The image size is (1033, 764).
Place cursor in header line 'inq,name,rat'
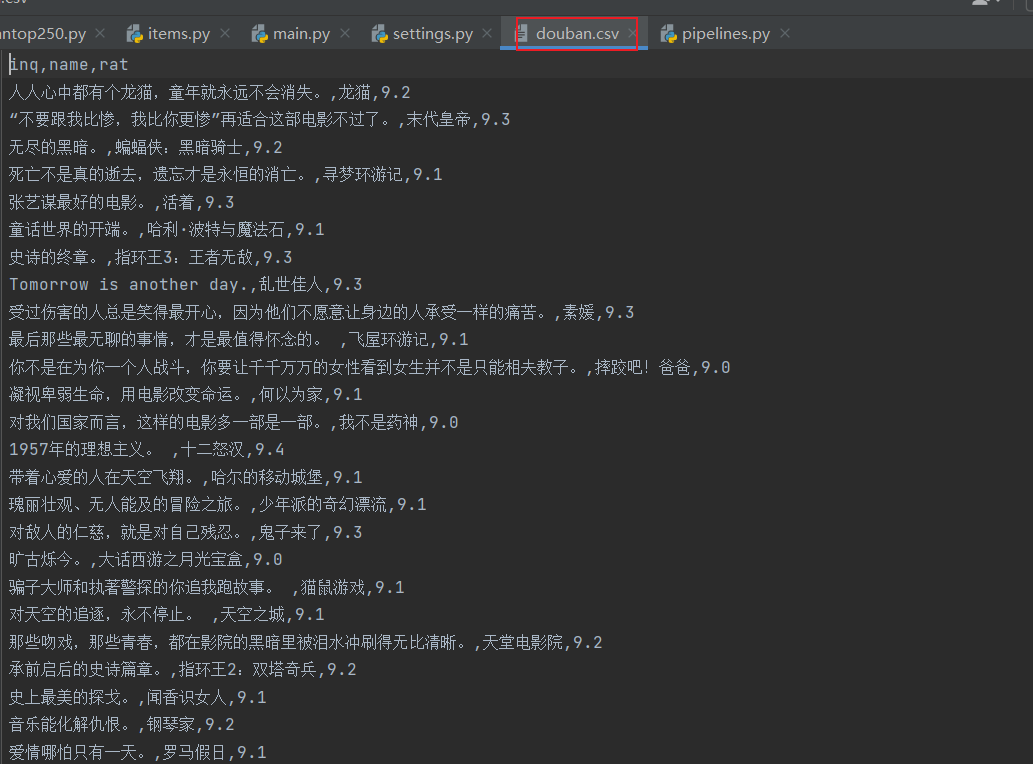[69, 65]
